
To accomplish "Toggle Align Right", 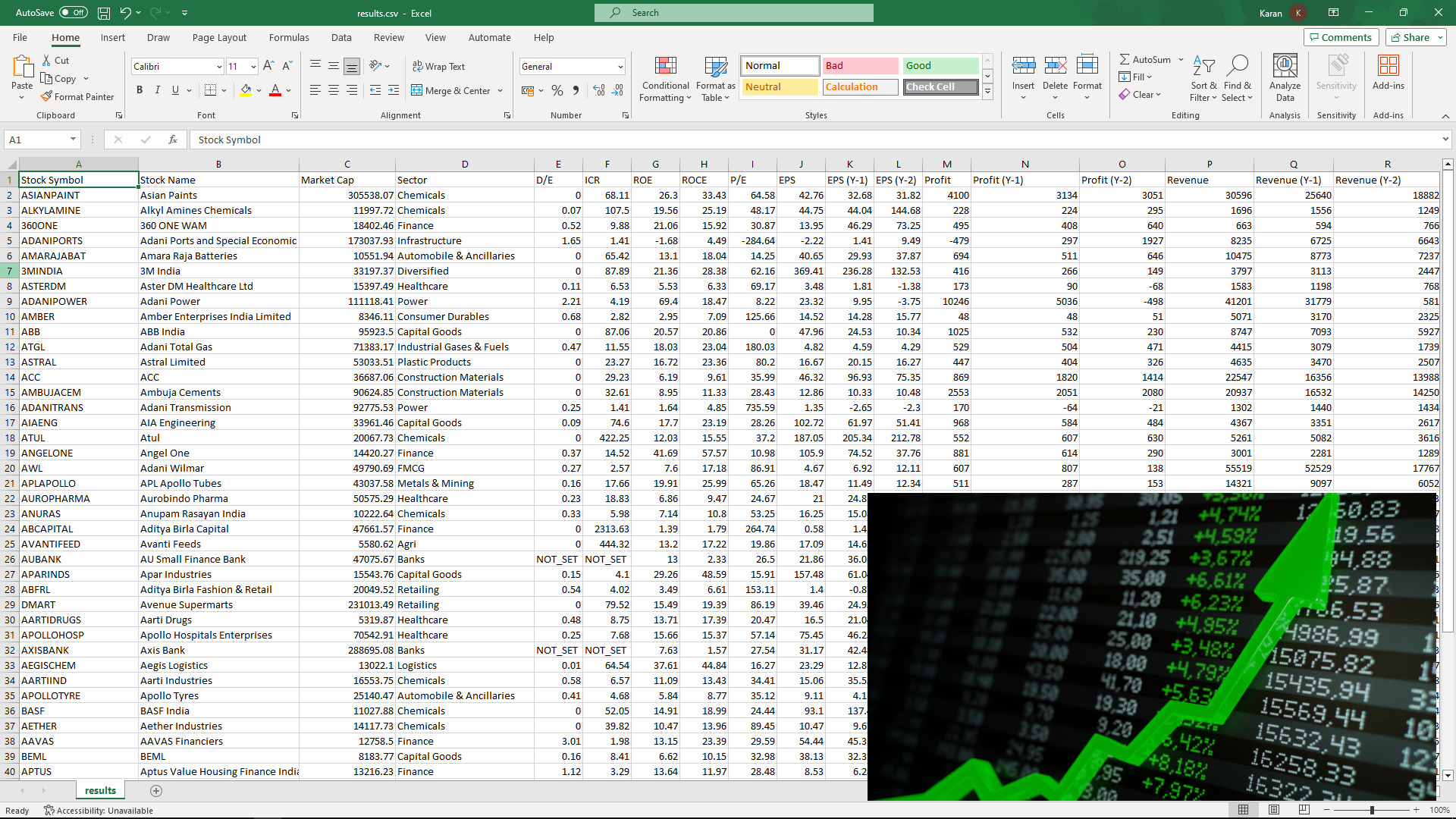I will coord(352,90).
